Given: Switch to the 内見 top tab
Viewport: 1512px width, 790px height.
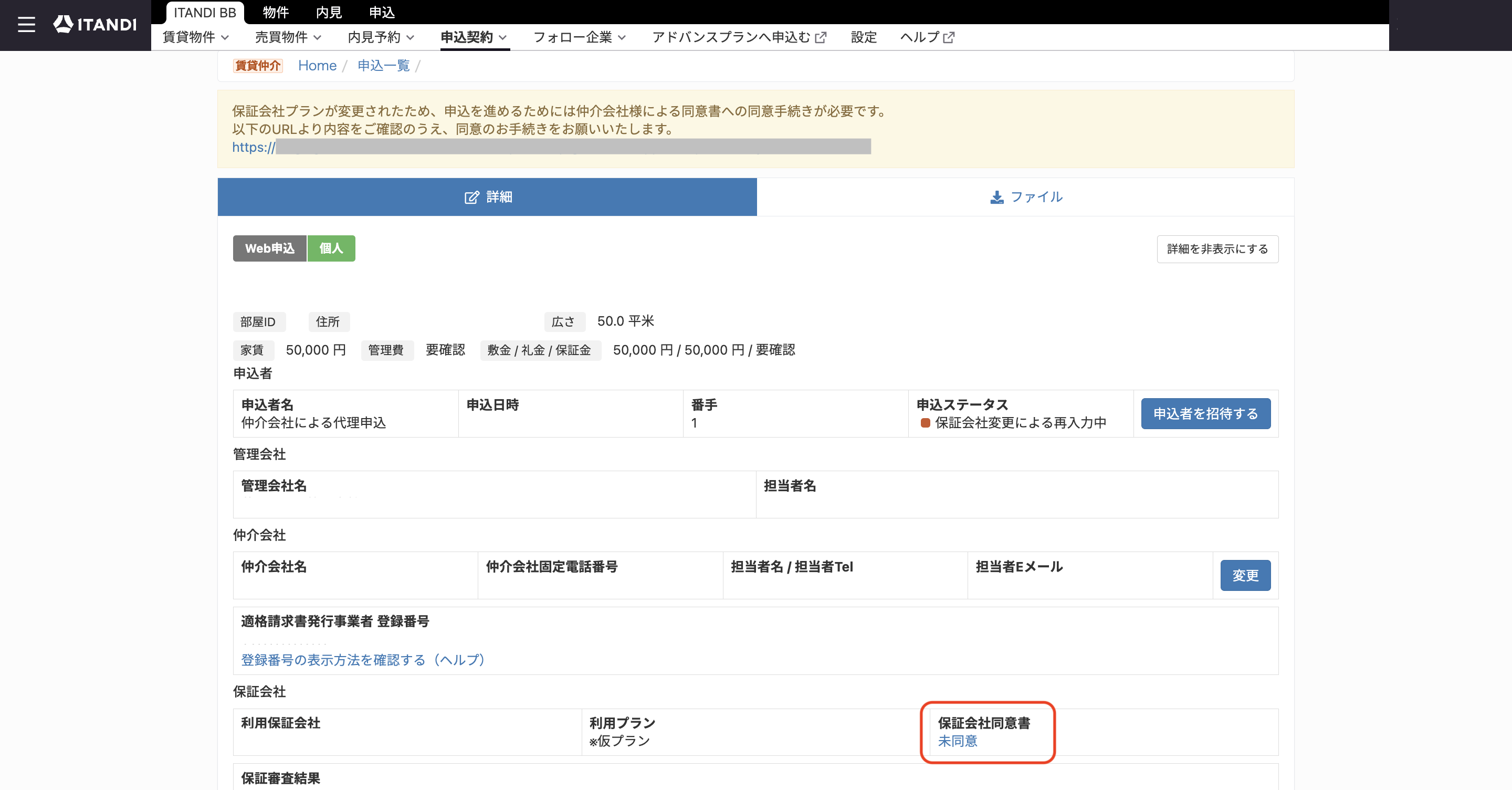Looking at the screenshot, I should click(x=329, y=12).
